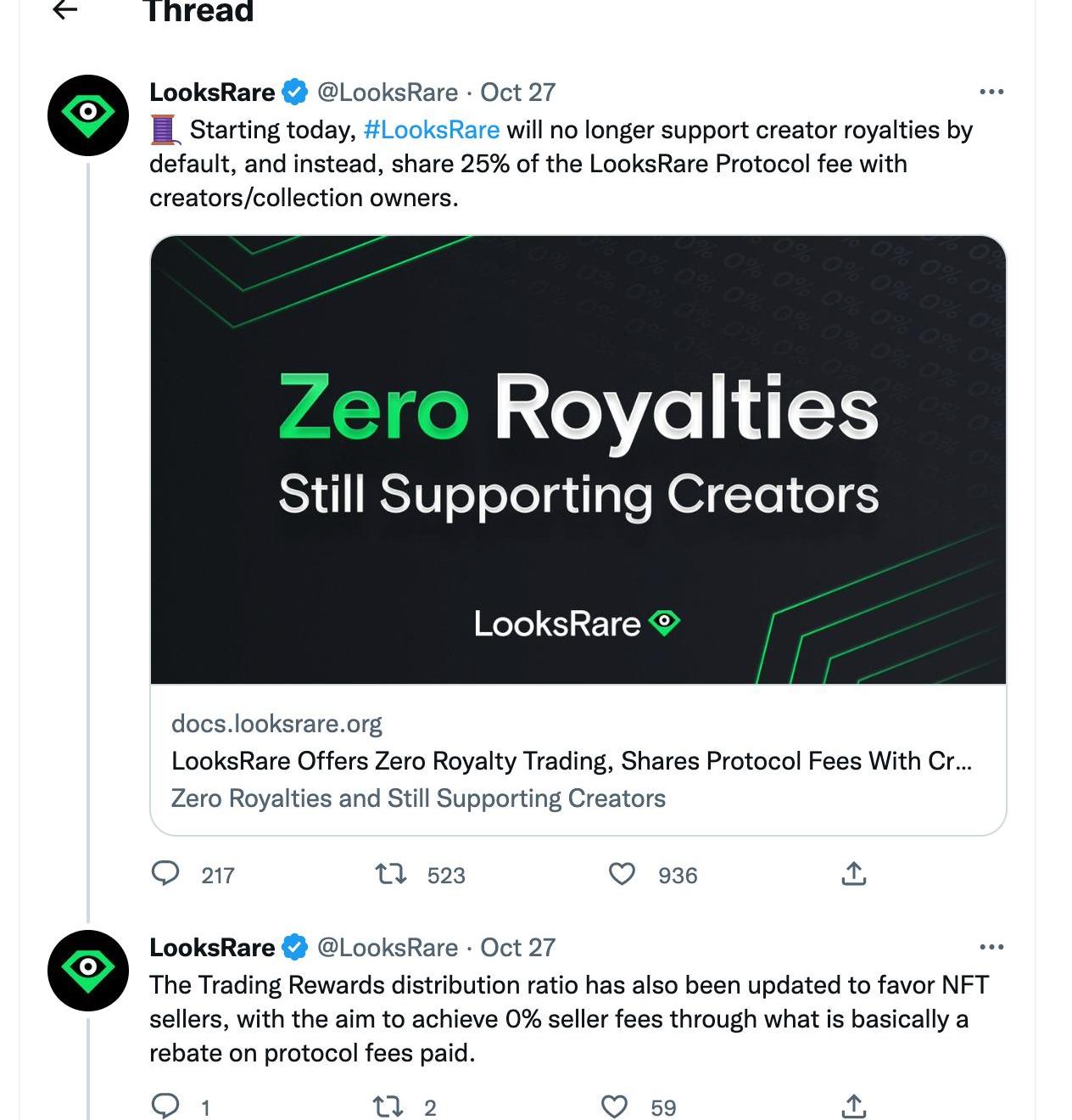The image size is (1072, 1120).
Task: Reply to the Trading Rewards tweet
Action: (x=165, y=1106)
